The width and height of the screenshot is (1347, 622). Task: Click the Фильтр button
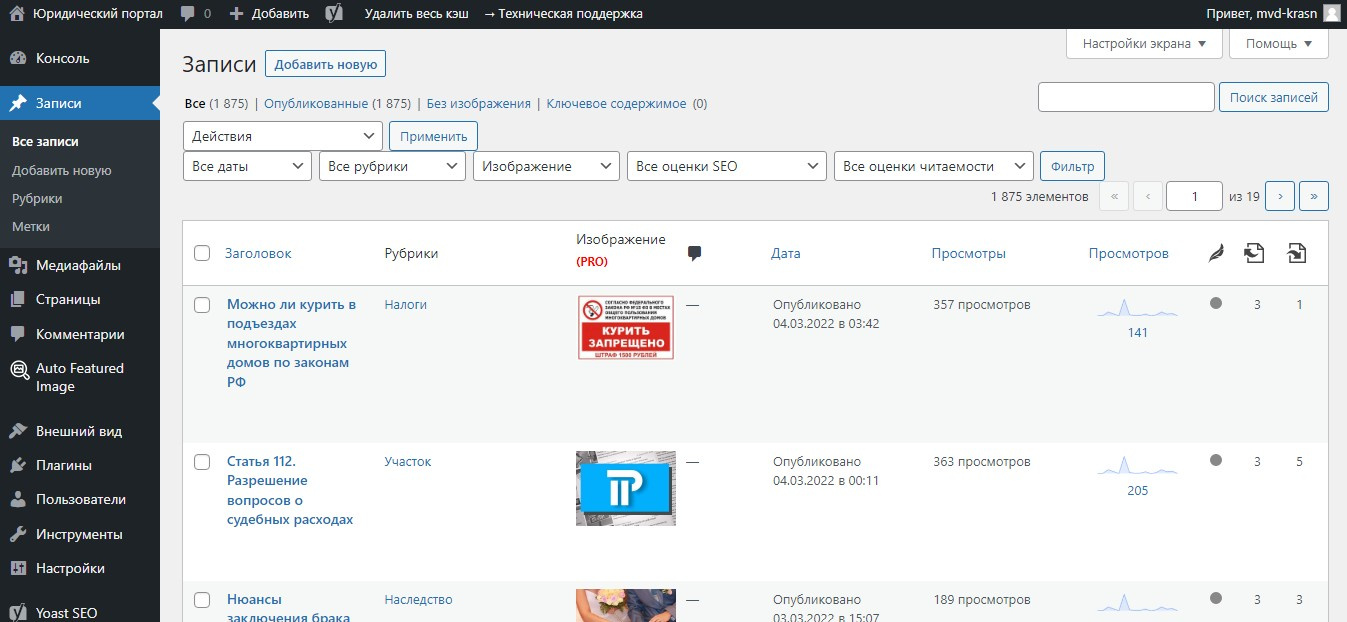pos(1072,166)
